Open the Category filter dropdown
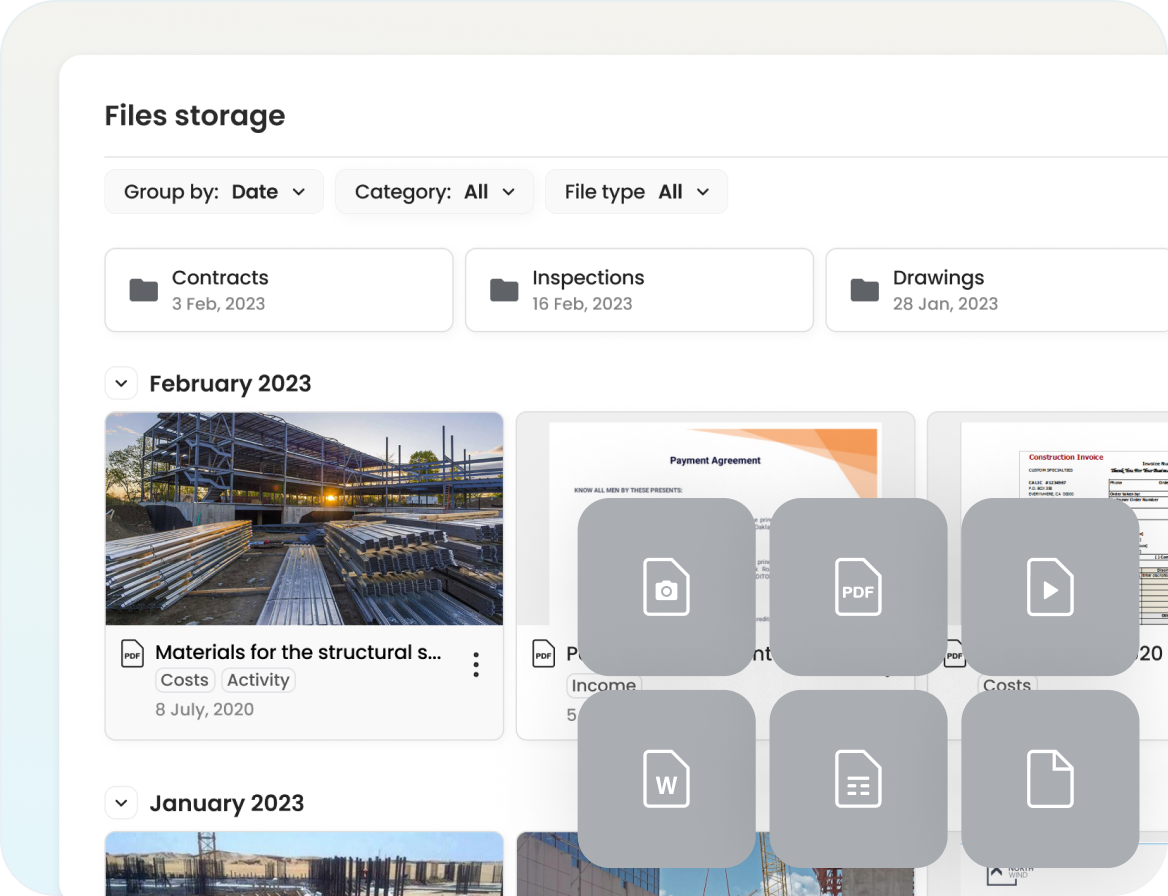The width and height of the screenshot is (1168, 896). pos(434,192)
